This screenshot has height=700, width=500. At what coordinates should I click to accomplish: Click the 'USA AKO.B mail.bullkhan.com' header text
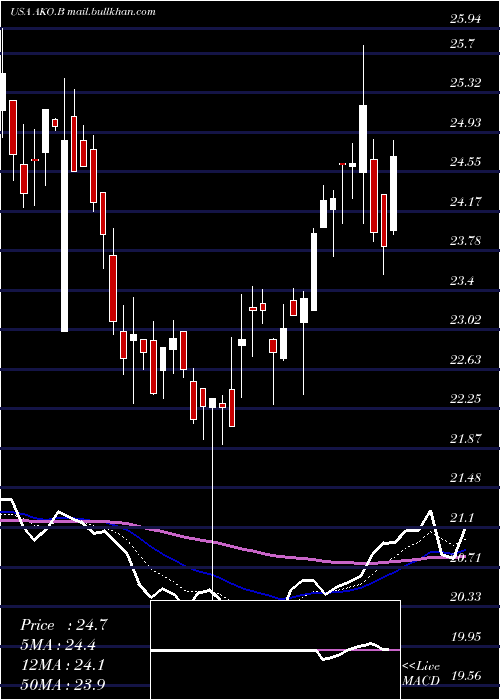(83, 12)
